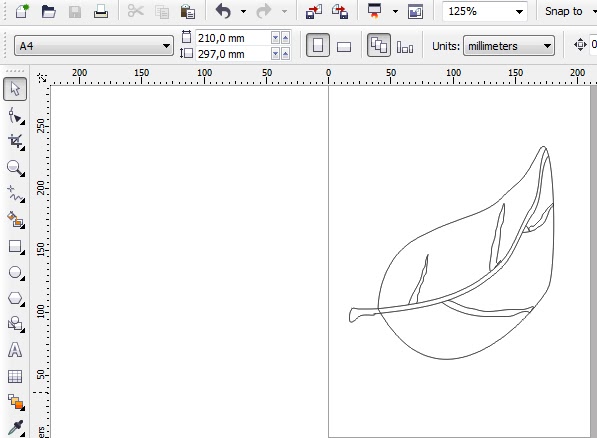
Task: Redo the last undone action
Action: (263, 11)
